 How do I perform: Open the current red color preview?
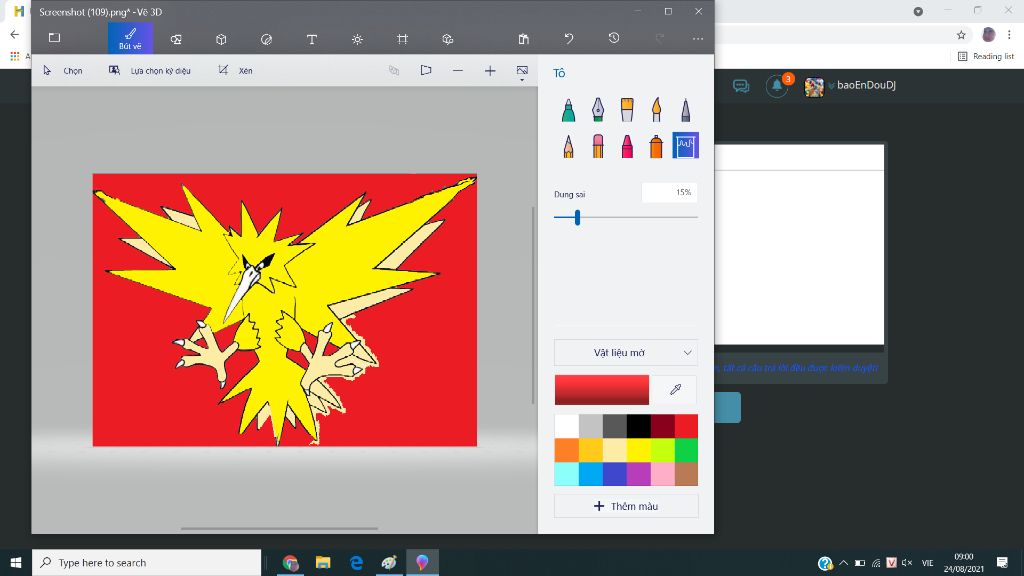click(x=601, y=390)
